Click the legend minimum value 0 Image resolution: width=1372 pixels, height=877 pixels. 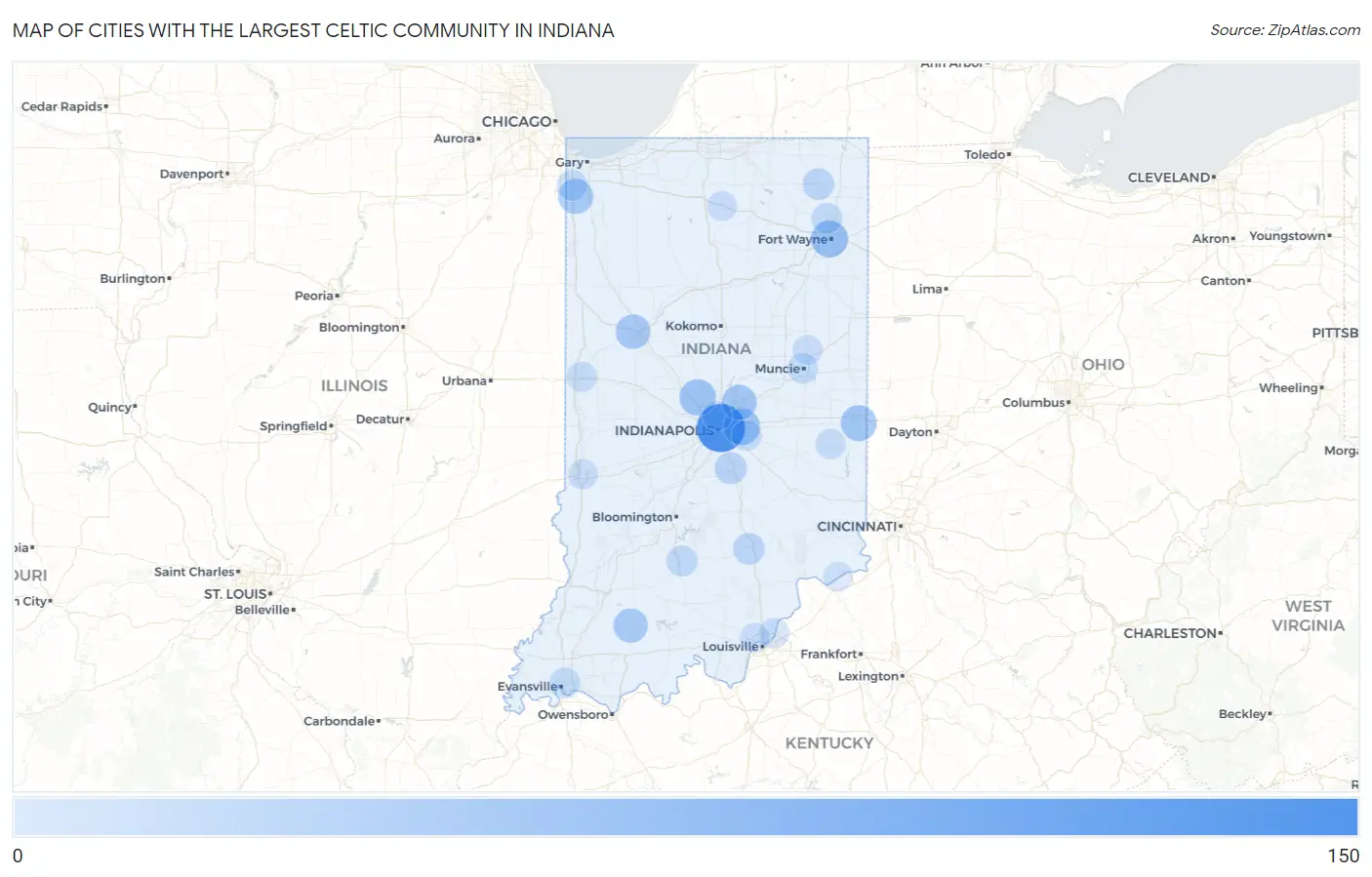tap(18, 856)
